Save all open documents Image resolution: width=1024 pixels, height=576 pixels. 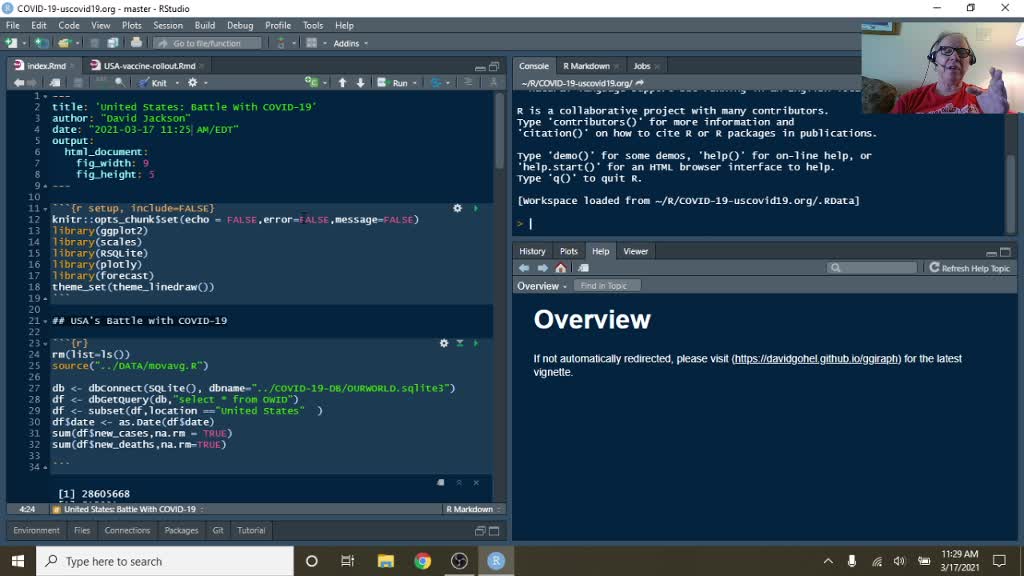pyautogui.click(x=112, y=43)
